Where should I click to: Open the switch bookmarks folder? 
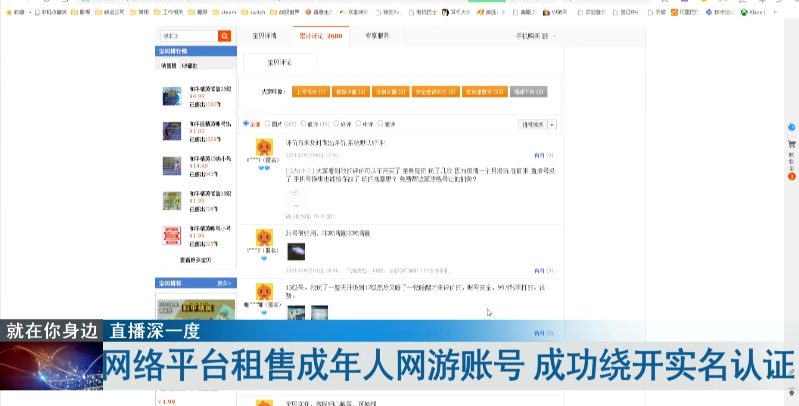pos(253,12)
